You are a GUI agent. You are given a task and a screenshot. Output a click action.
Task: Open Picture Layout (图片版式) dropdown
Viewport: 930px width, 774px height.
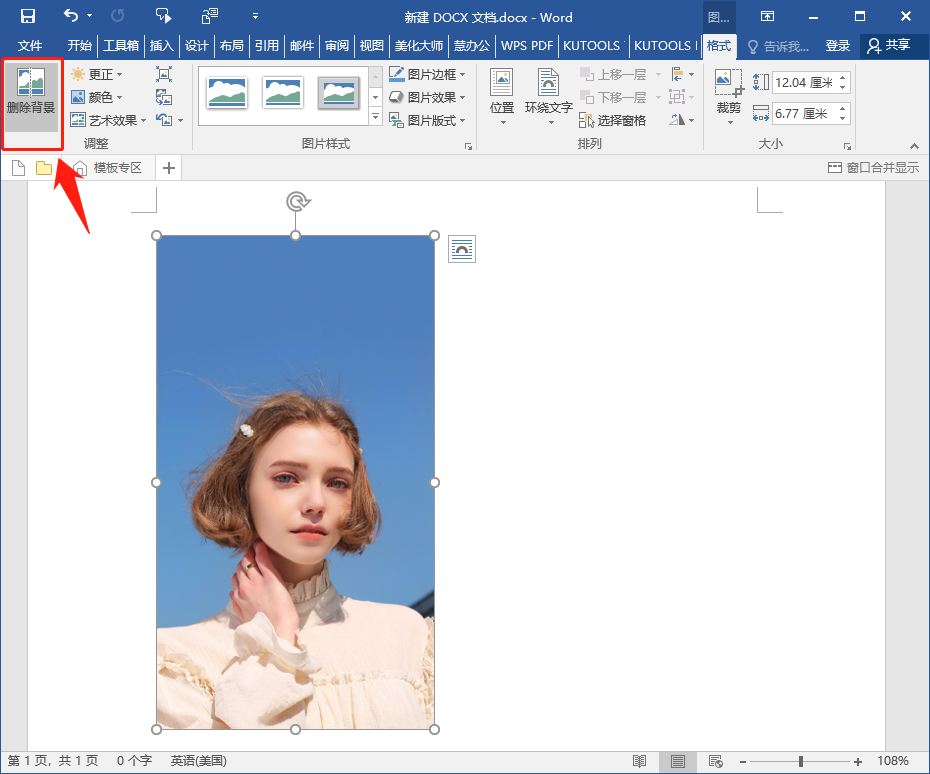coord(427,120)
